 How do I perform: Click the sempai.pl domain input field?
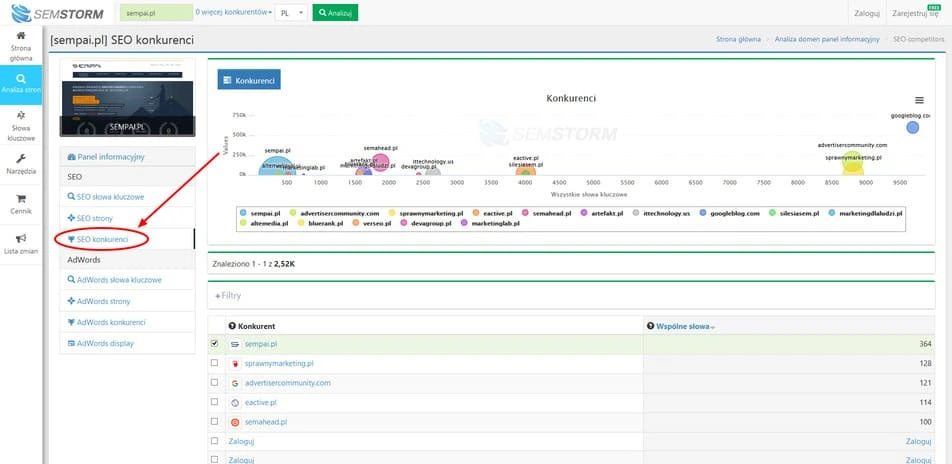click(156, 13)
